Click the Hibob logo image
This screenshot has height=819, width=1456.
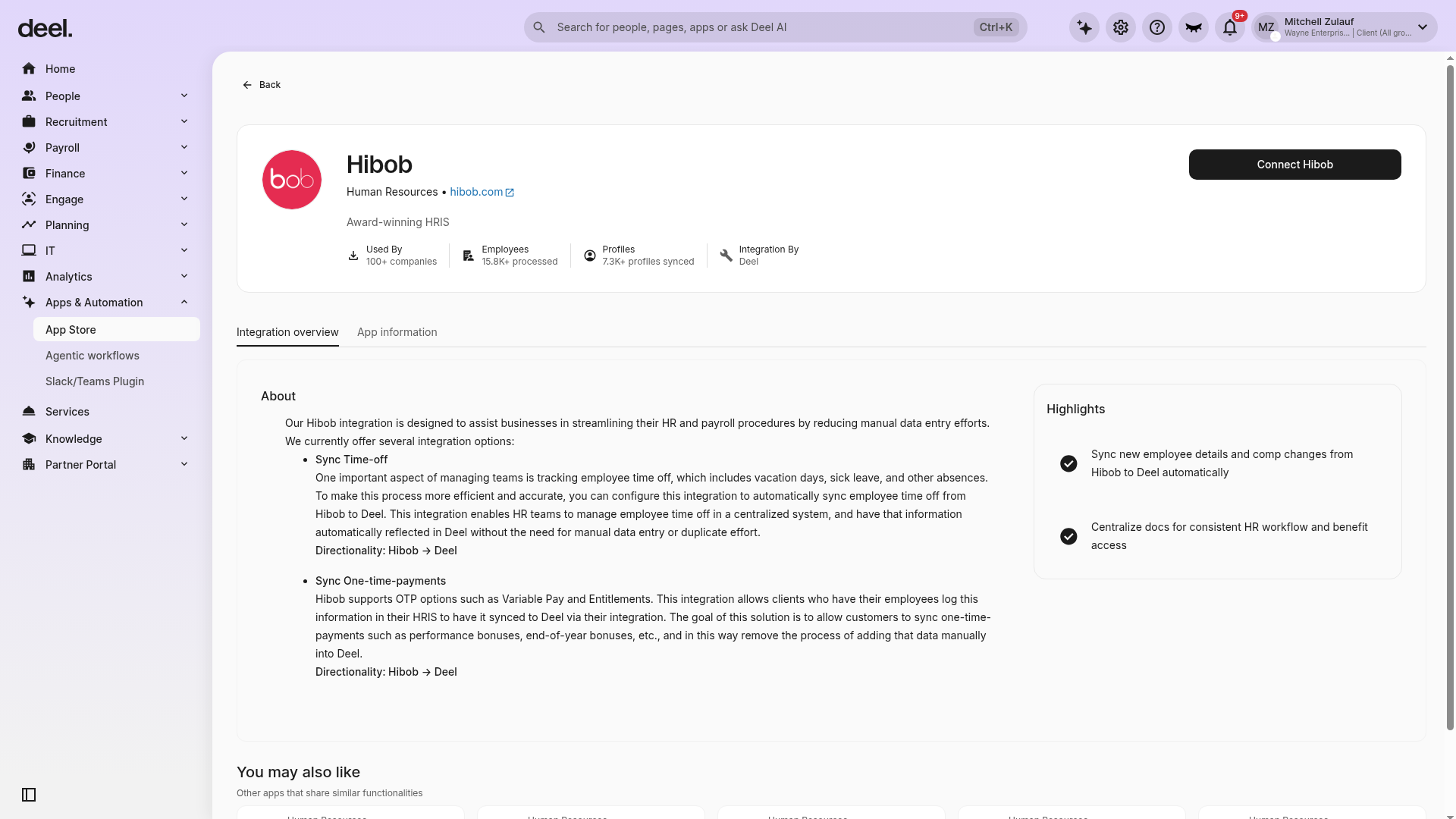(292, 180)
